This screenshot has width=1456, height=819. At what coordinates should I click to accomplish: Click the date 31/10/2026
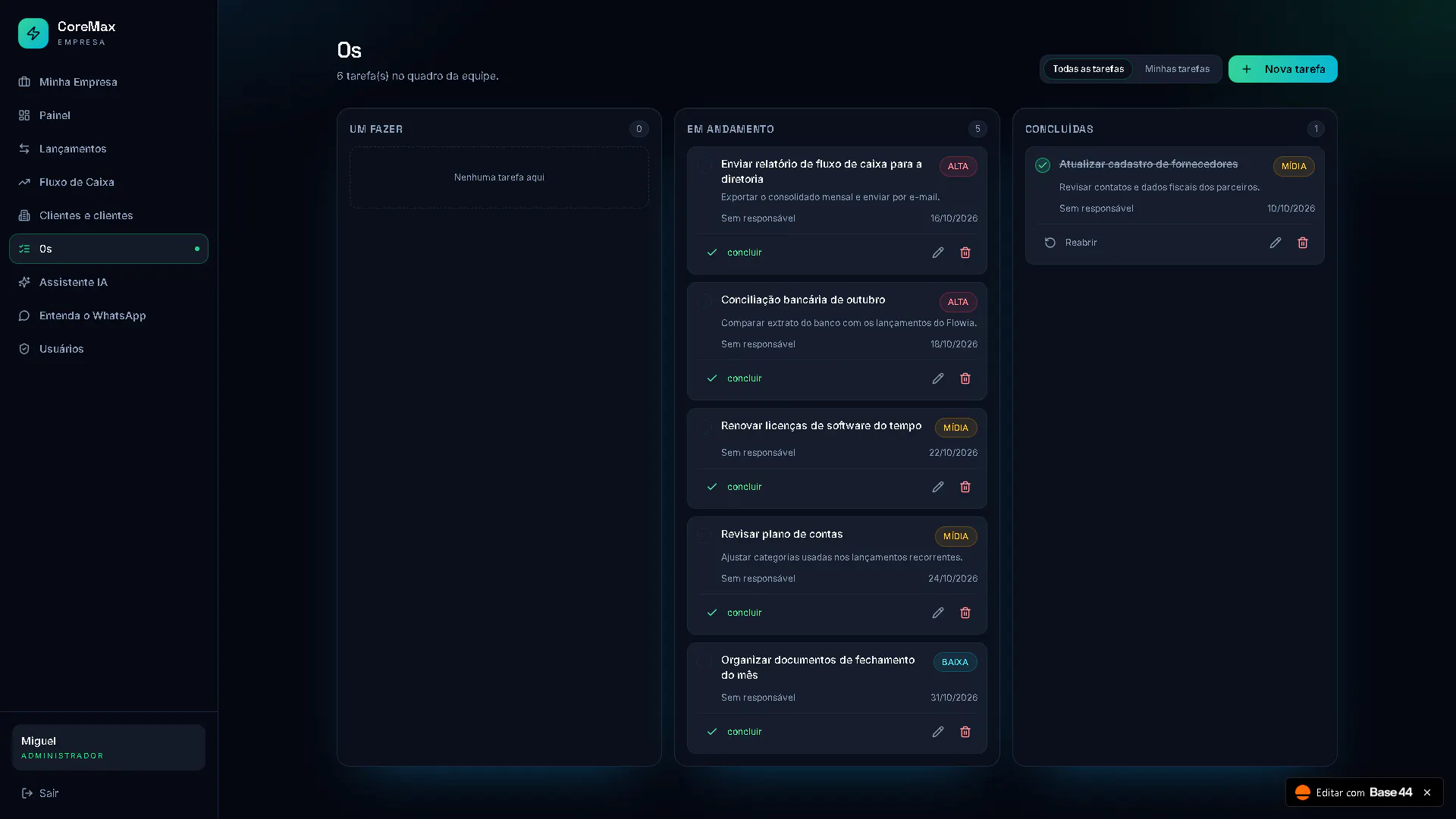tap(954, 698)
